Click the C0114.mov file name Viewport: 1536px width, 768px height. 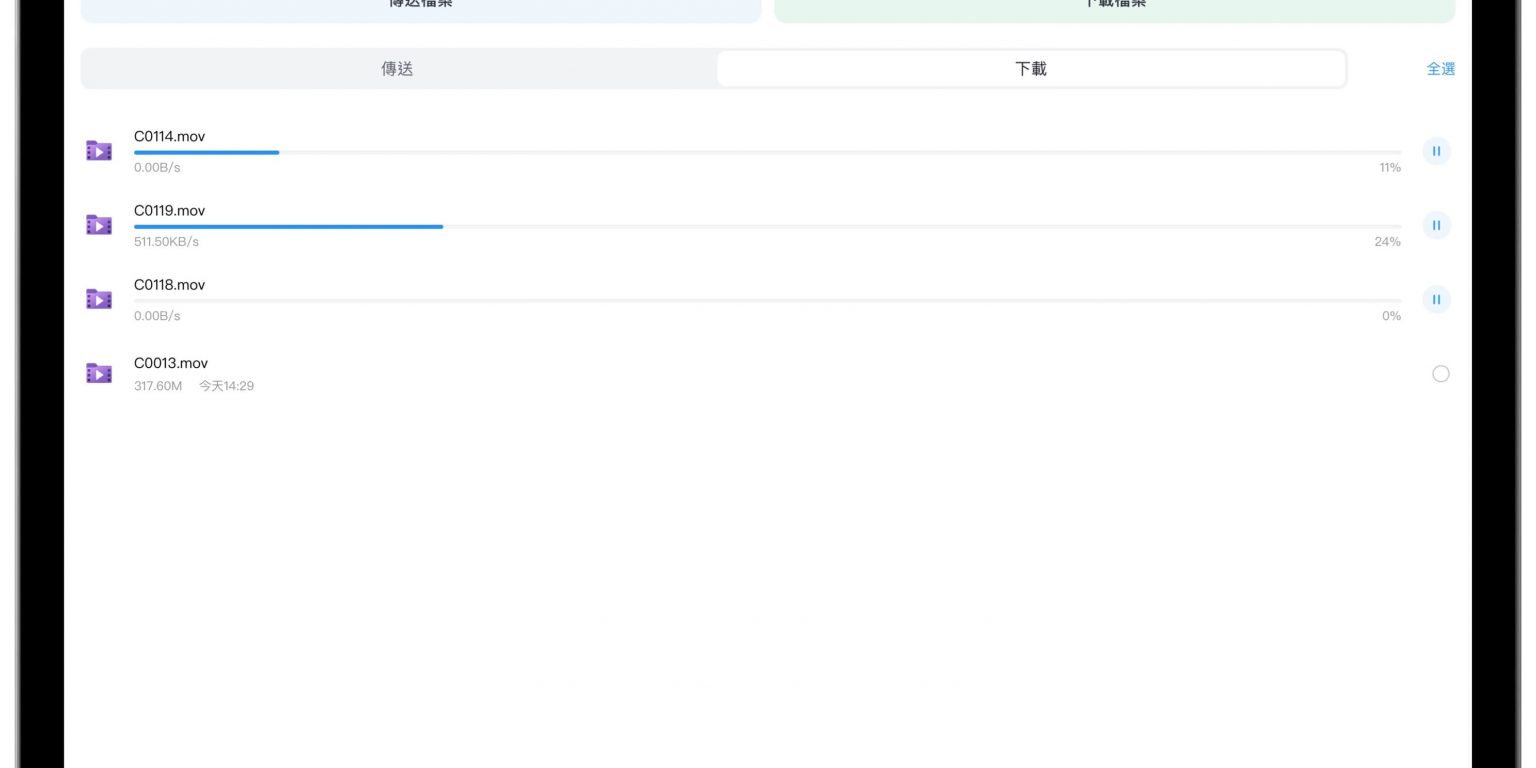[x=169, y=136]
